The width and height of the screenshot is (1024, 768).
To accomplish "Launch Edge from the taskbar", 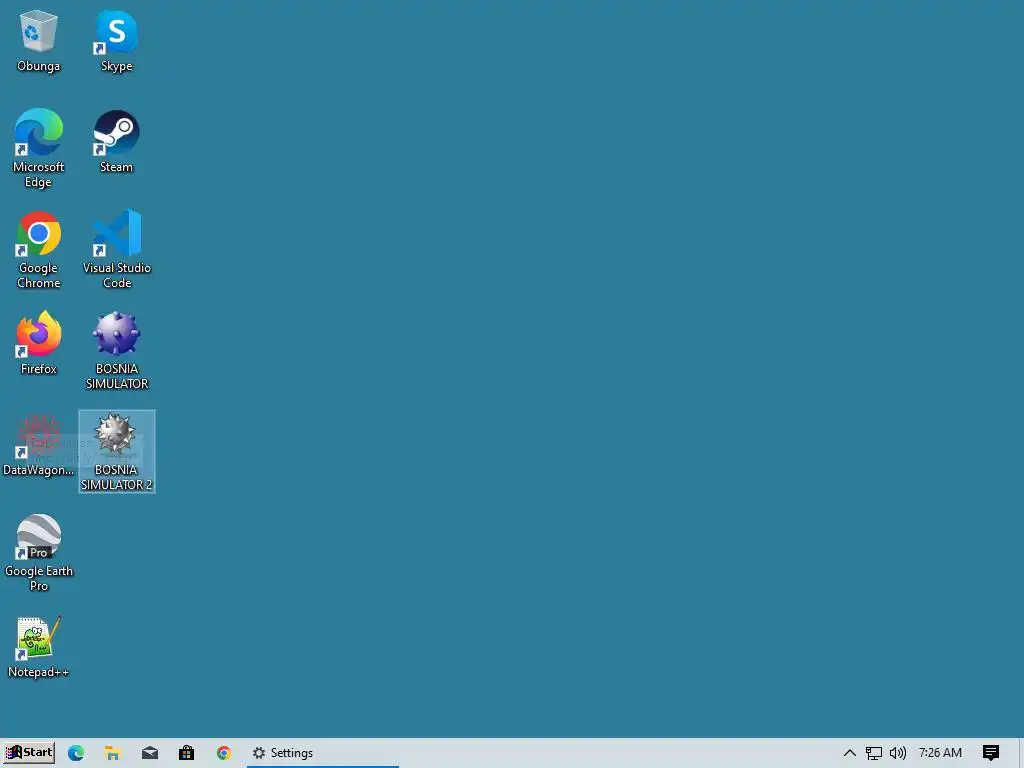I will (x=76, y=753).
